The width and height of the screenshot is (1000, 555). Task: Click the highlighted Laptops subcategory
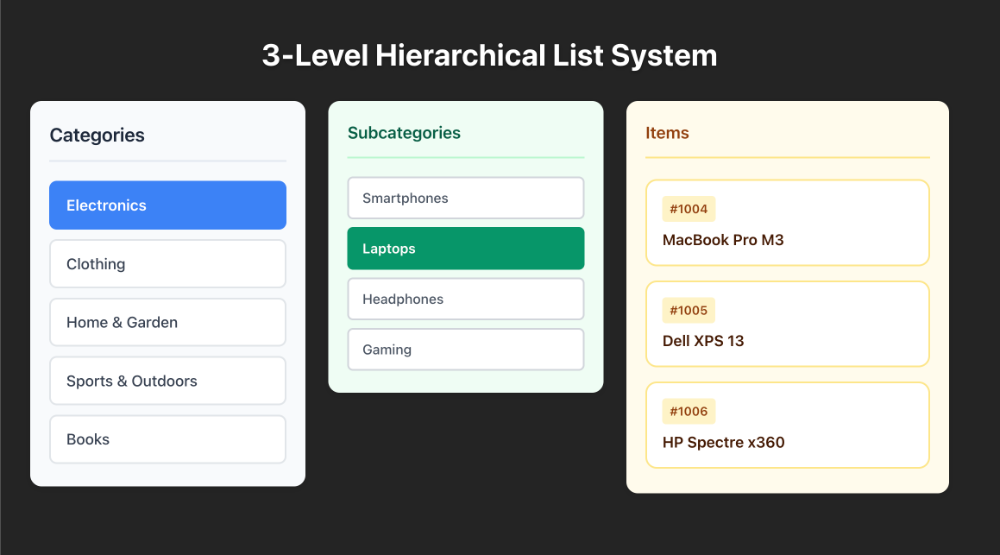[466, 248]
